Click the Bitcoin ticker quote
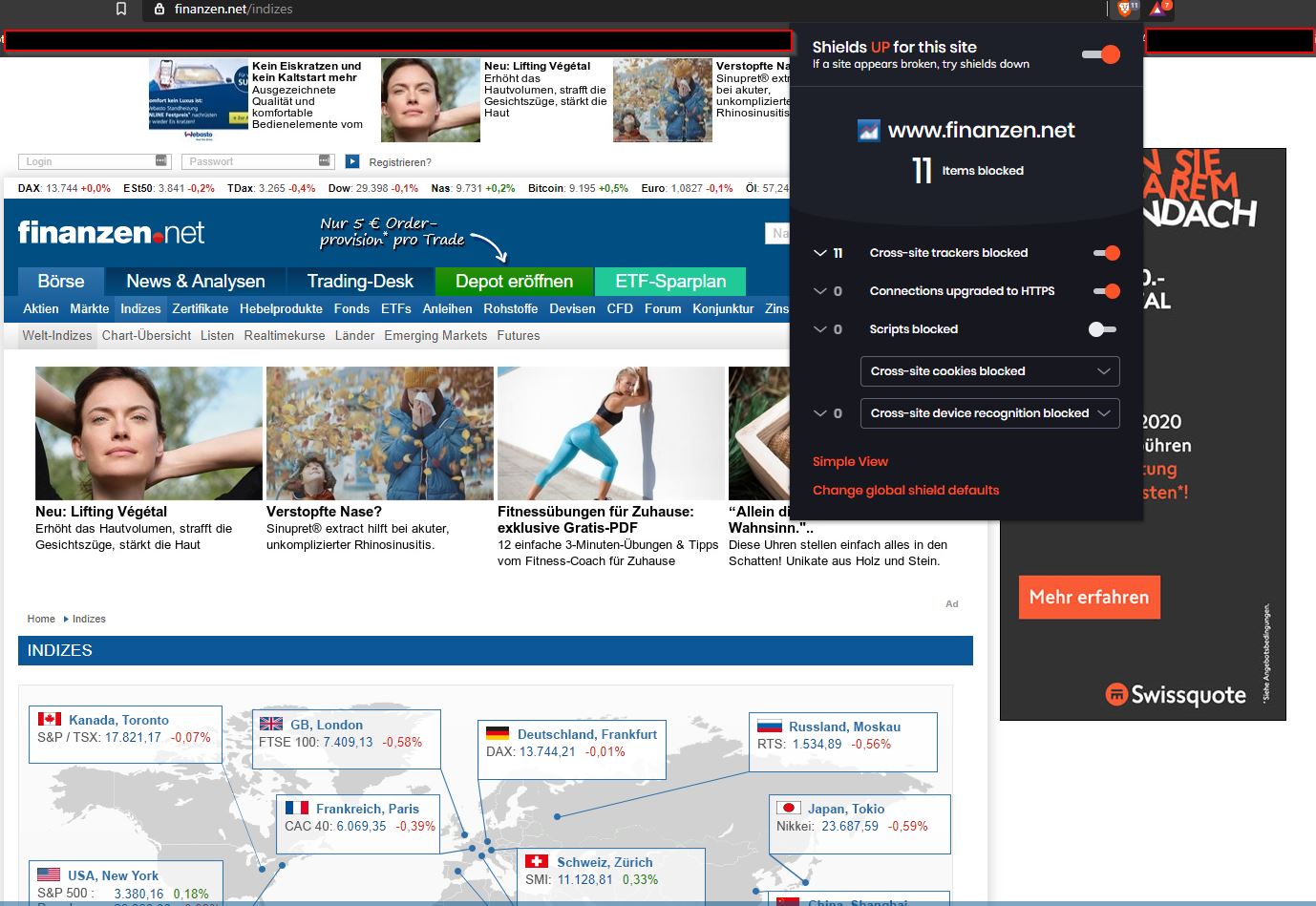Viewport: 1316px width, 906px height. point(578,188)
